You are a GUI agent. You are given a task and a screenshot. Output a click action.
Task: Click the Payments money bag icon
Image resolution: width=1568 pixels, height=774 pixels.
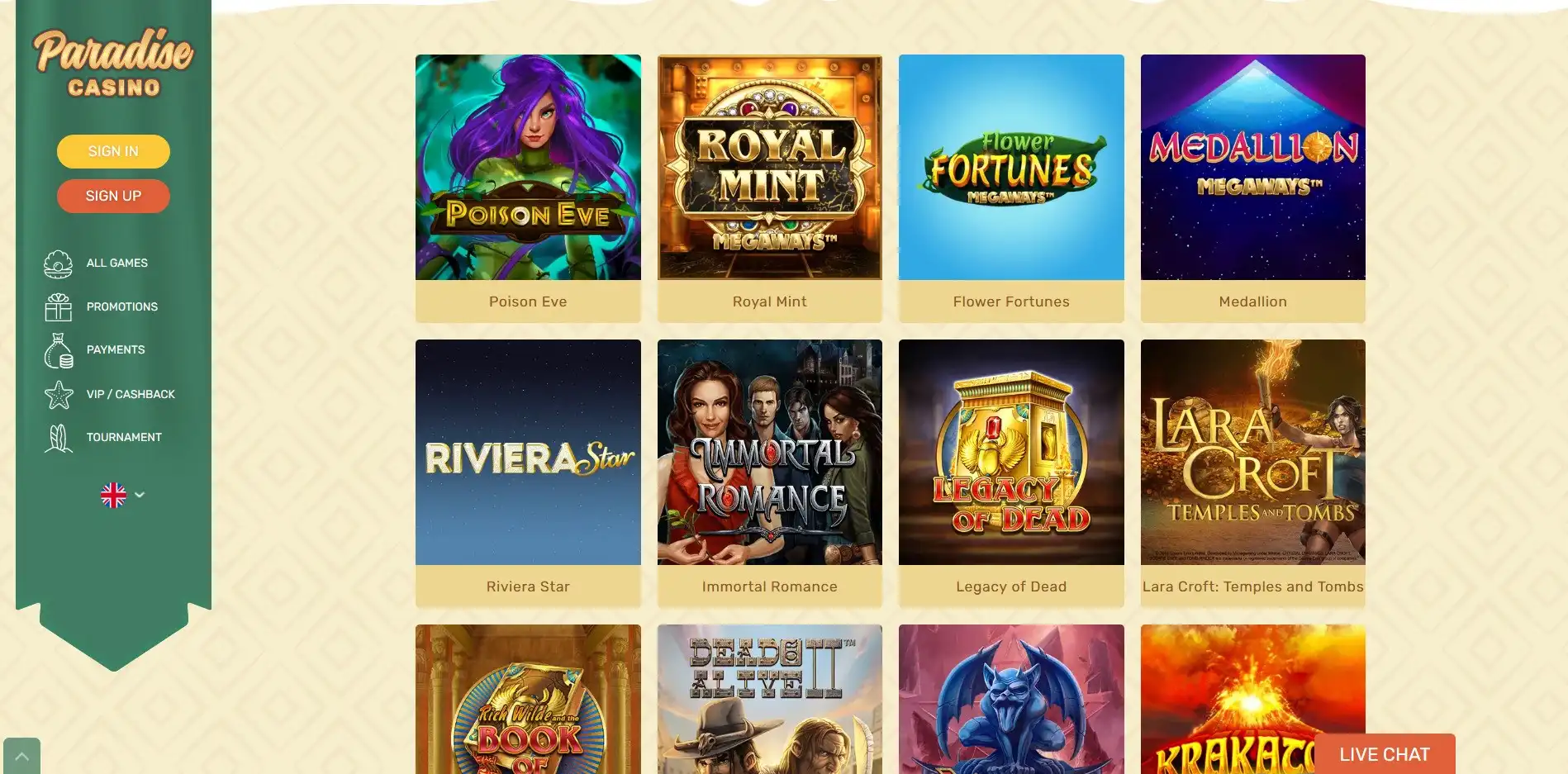coord(59,350)
